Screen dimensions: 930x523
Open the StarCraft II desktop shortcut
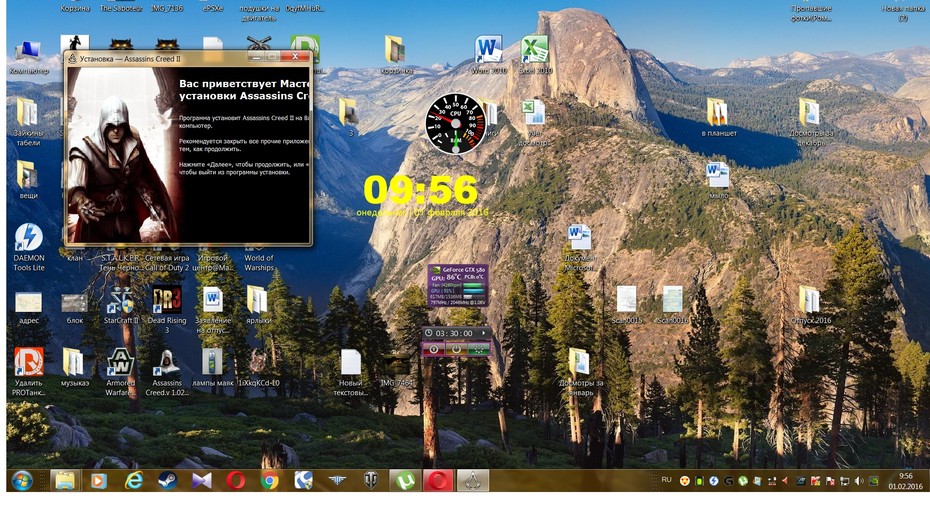pos(121,306)
